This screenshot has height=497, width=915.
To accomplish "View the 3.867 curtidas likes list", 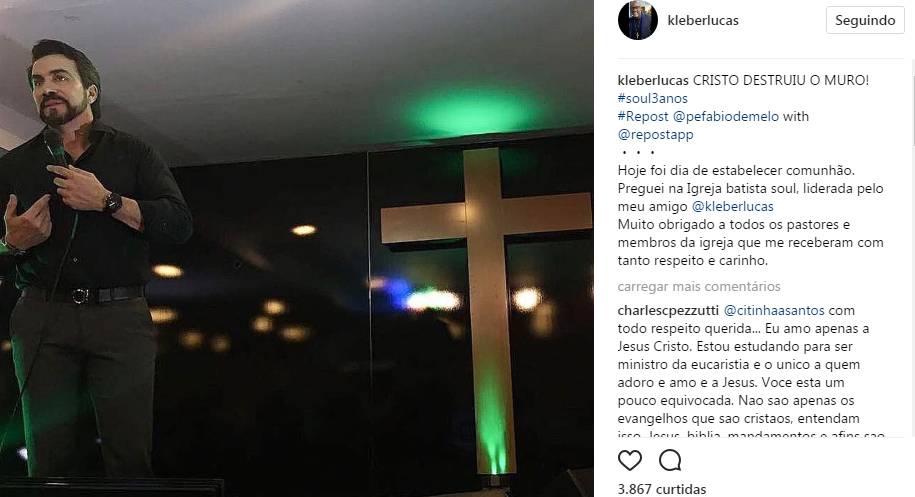I will 662,489.
